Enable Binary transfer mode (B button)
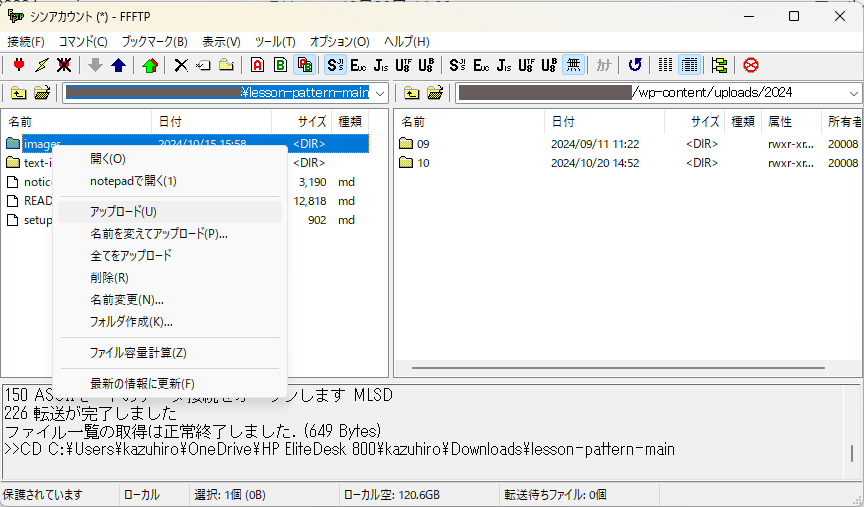864x507 pixels. point(280,65)
